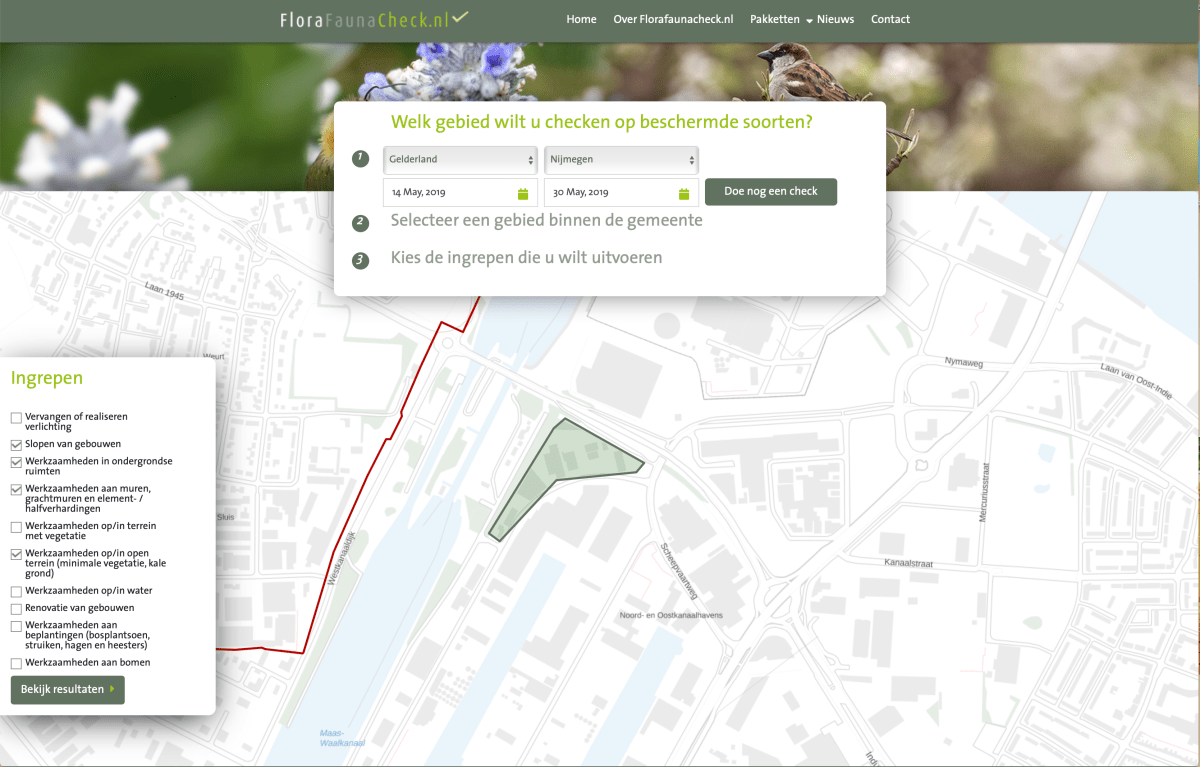The height and width of the screenshot is (767, 1200).
Task: Open the Gelderland province dropdown
Action: tap(461, 159)
